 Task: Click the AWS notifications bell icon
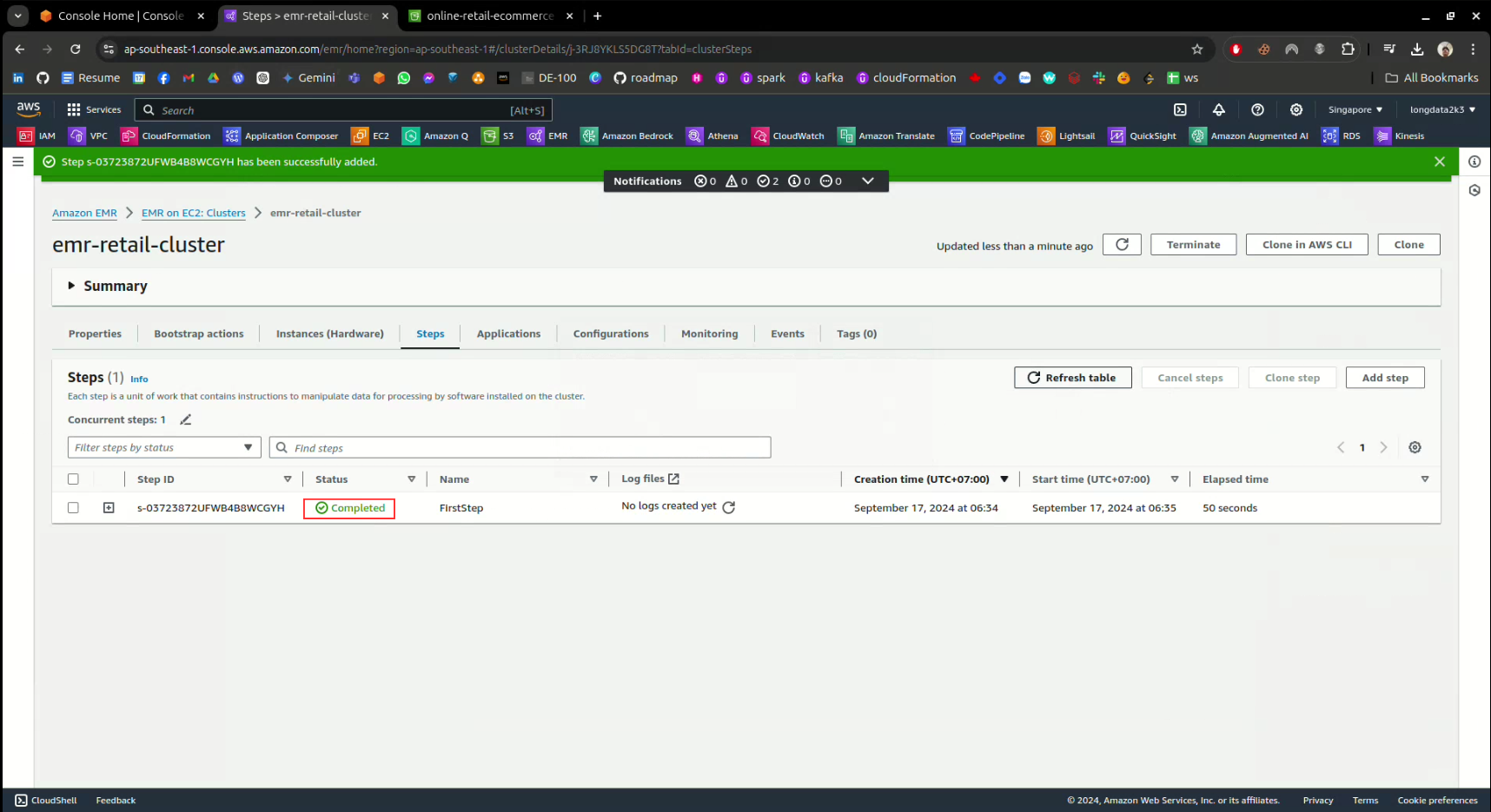point(1218,109)
